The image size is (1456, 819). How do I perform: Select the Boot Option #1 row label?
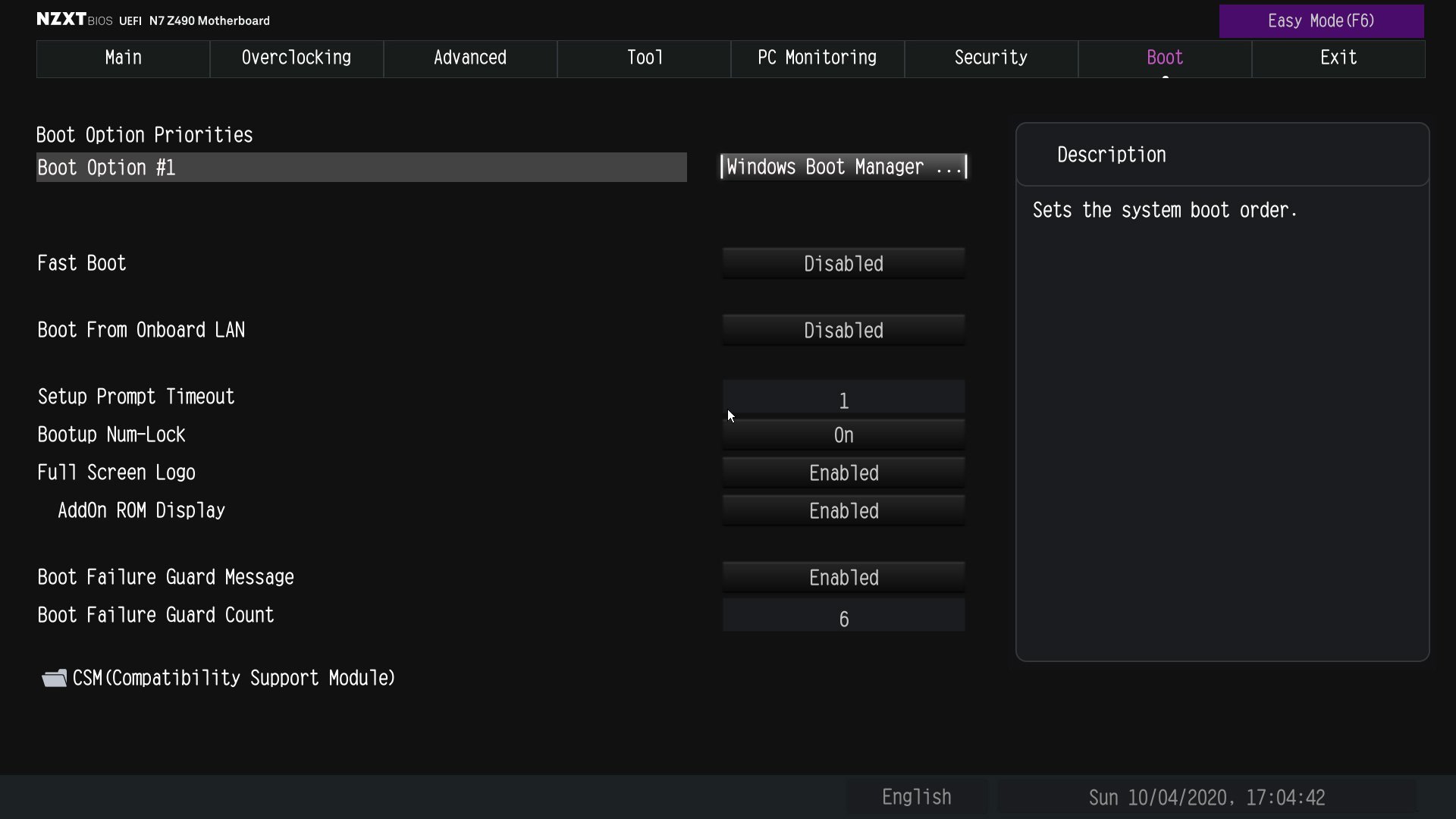(x=361, y=167)
